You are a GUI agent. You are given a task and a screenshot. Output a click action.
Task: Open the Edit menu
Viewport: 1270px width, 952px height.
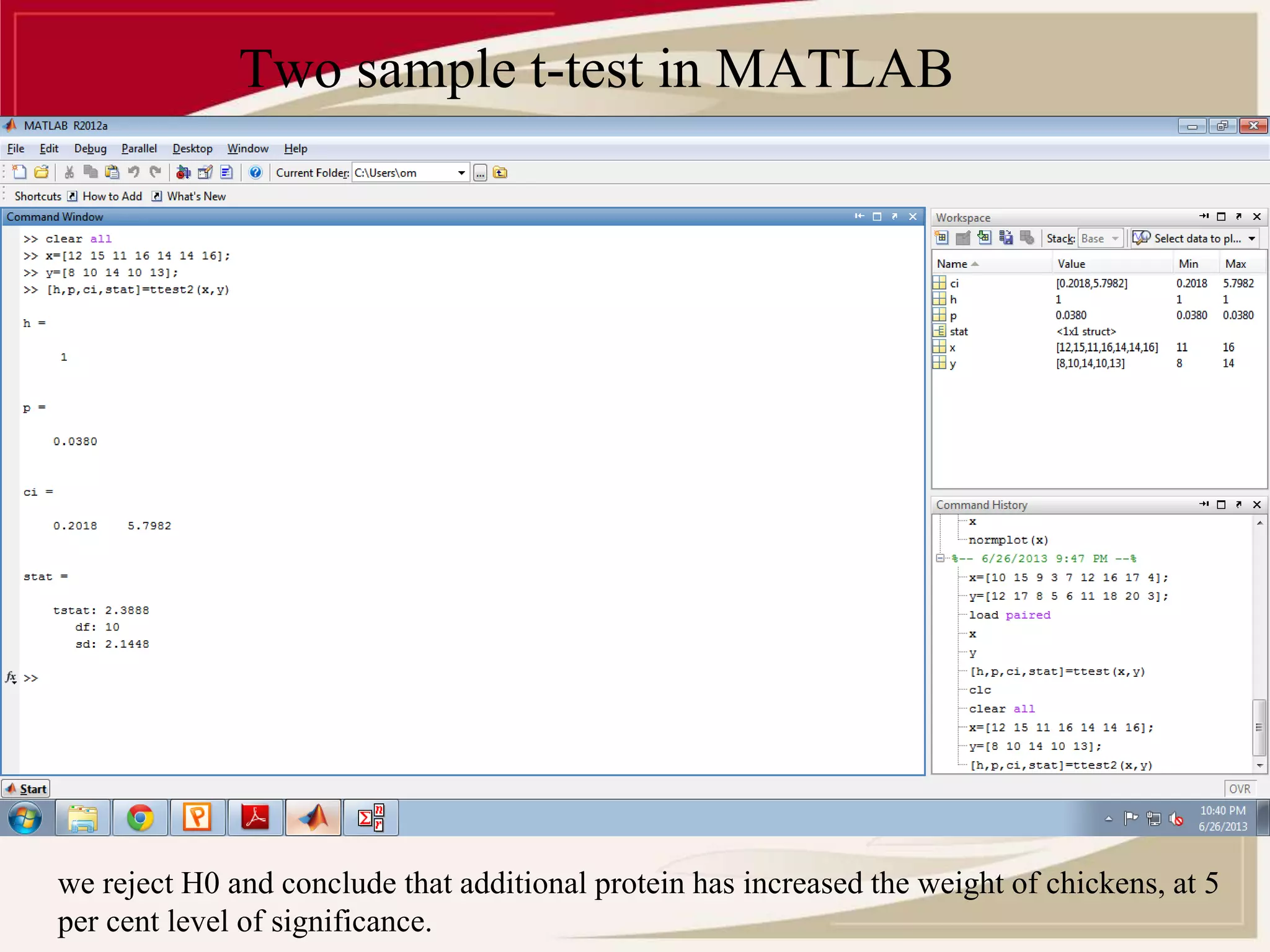coord(48,149)
